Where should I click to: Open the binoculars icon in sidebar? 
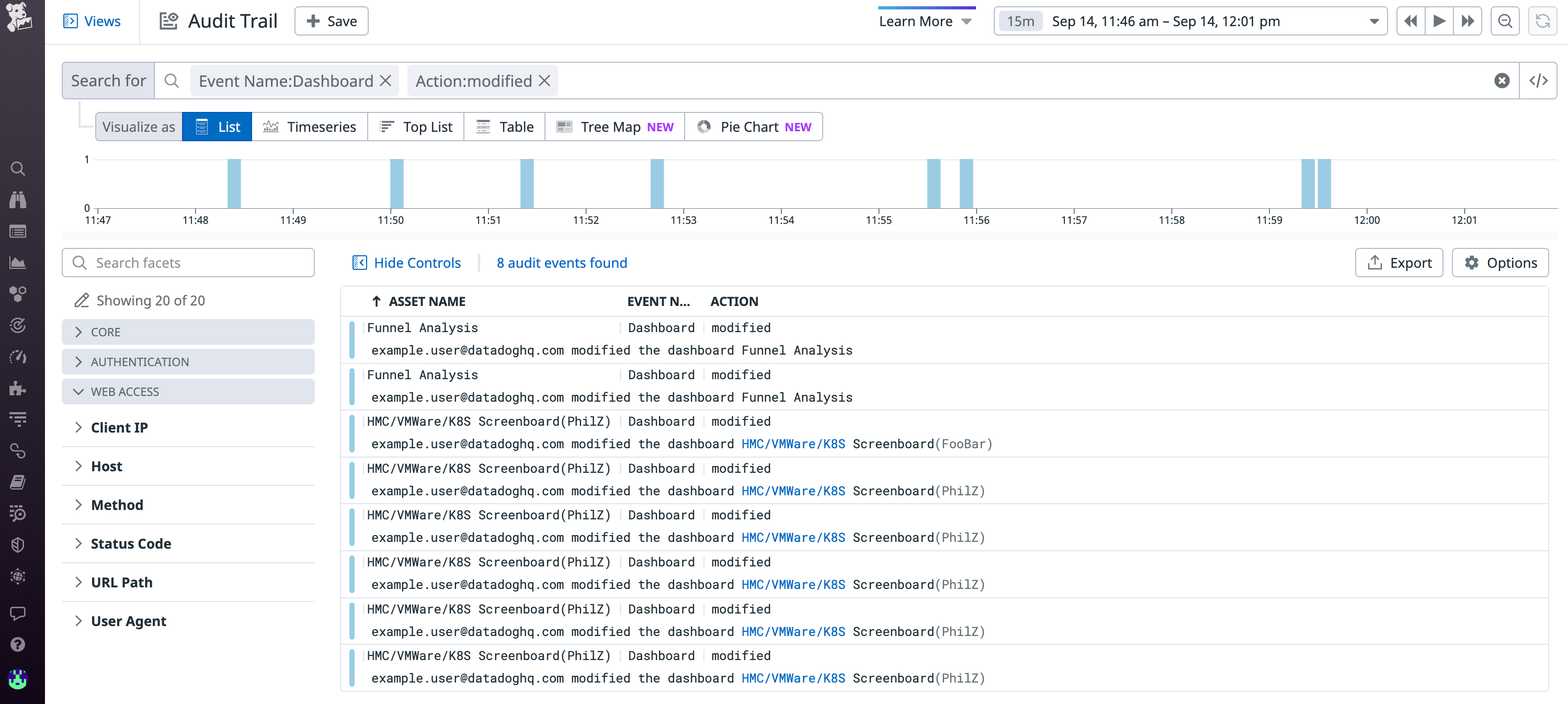tap(18, 200)
